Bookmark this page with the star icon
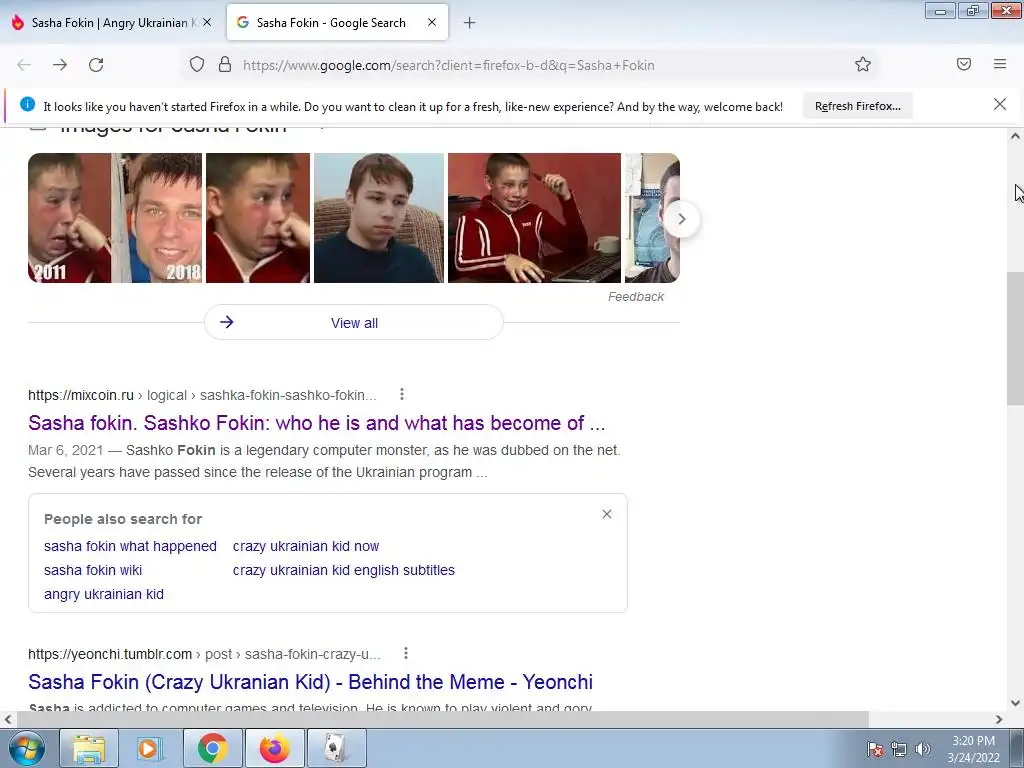 (863, 65)
